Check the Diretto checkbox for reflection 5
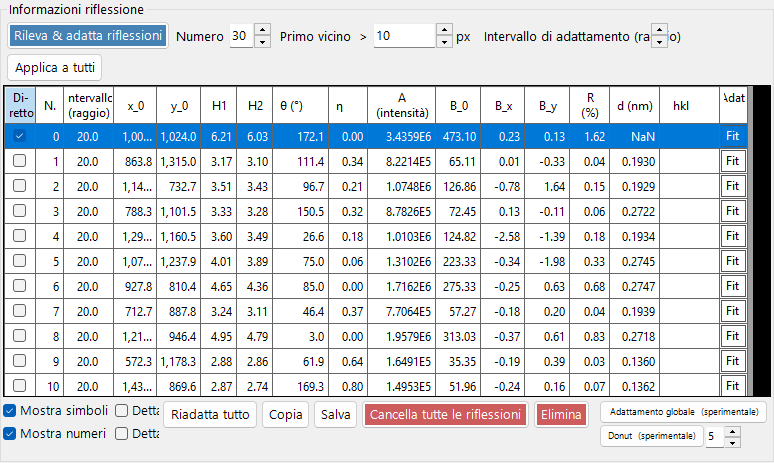774x463 pixels. click(x=19, y=261)
